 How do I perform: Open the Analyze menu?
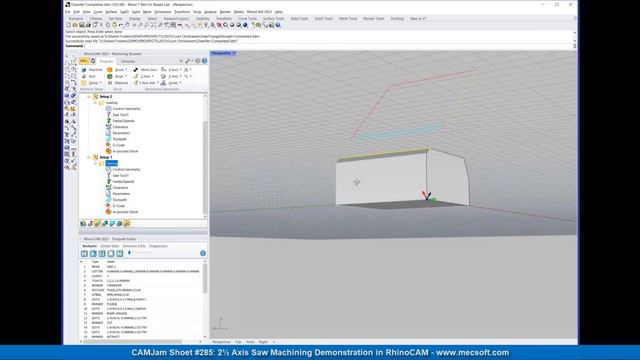[x=210, y=12]
